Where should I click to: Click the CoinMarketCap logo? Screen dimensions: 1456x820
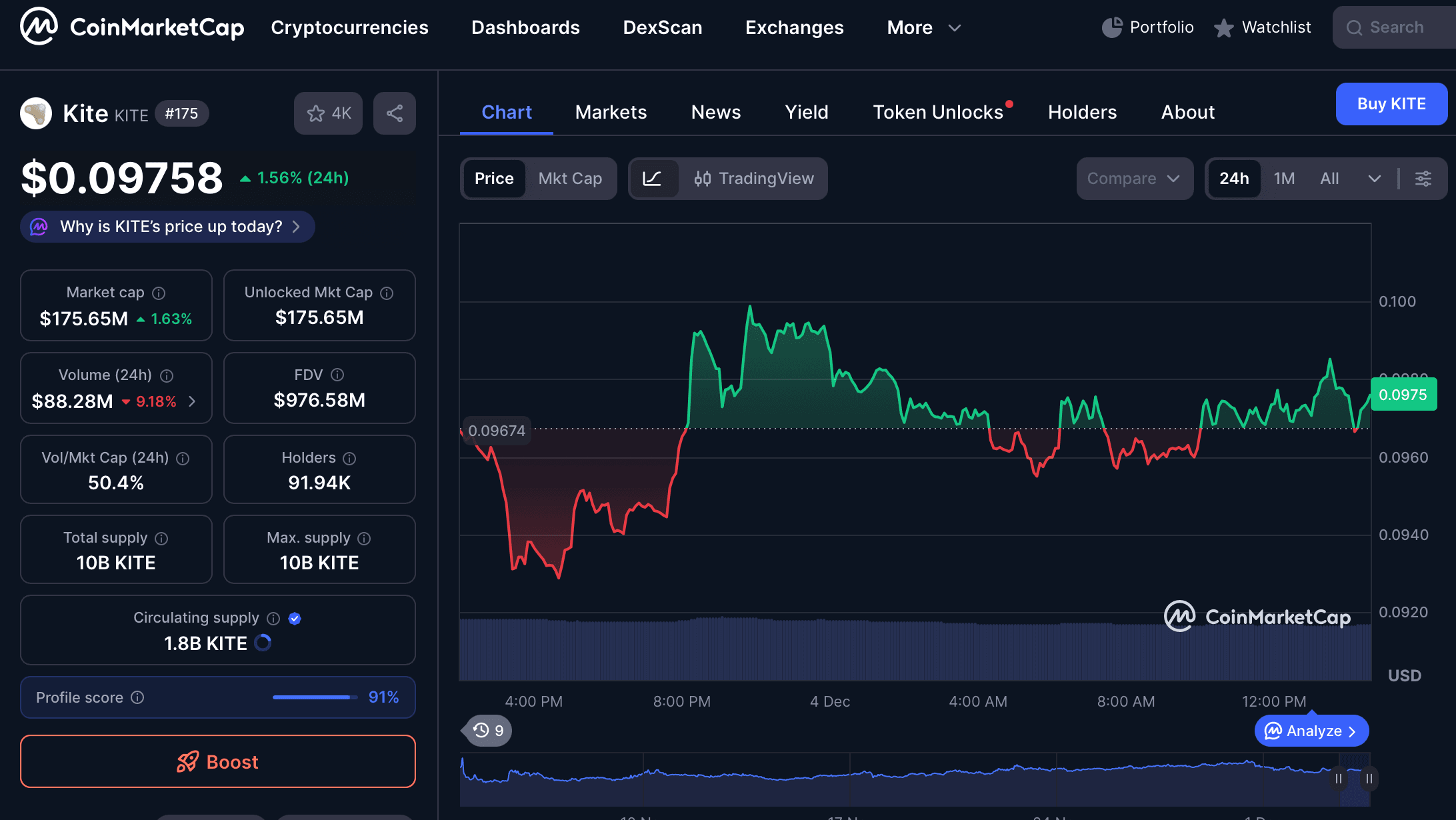[x=131, y=27]
